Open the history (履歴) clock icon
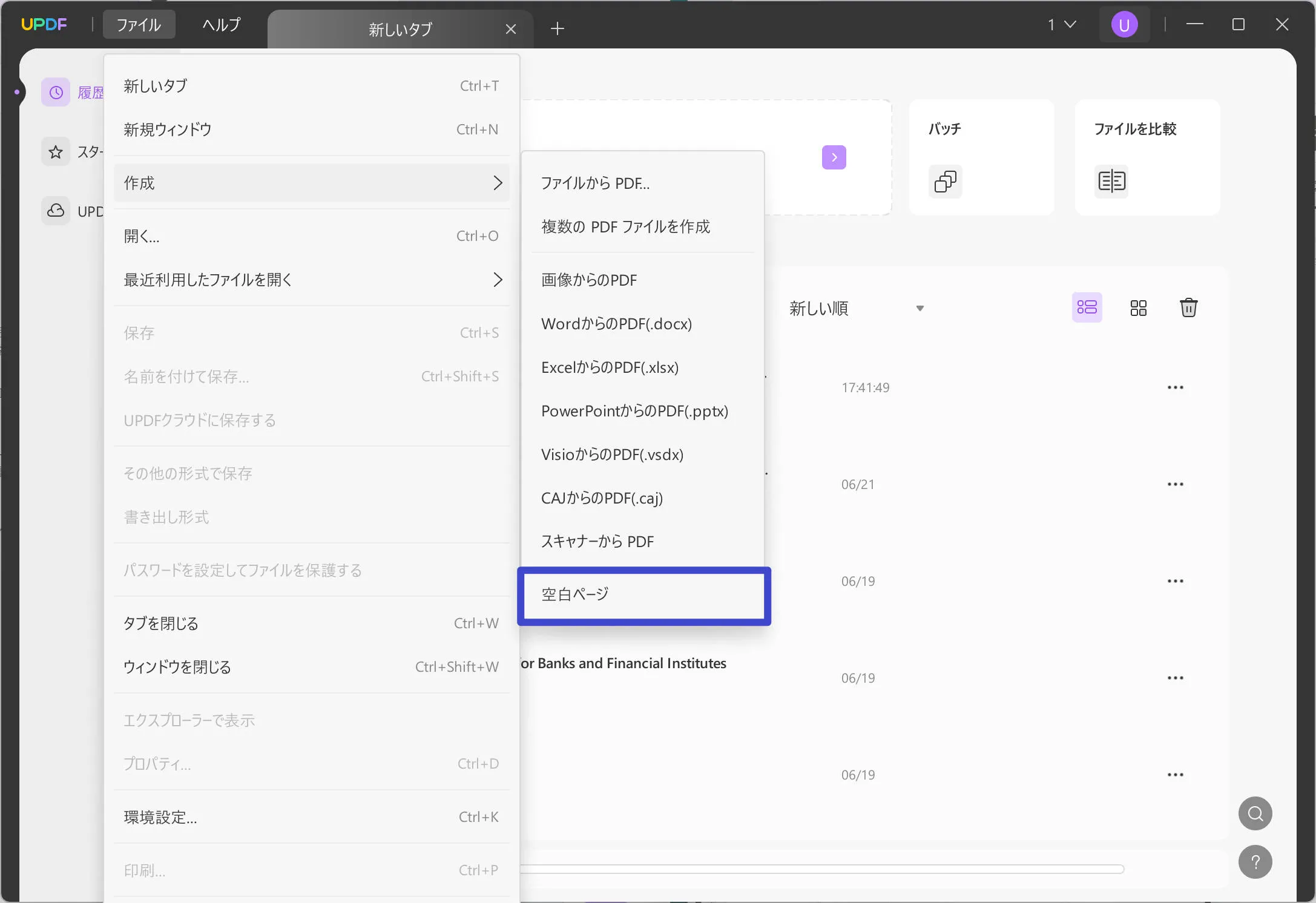Image resolution: width=1316 pixels, height=903 pixels. tap(56, 93)
